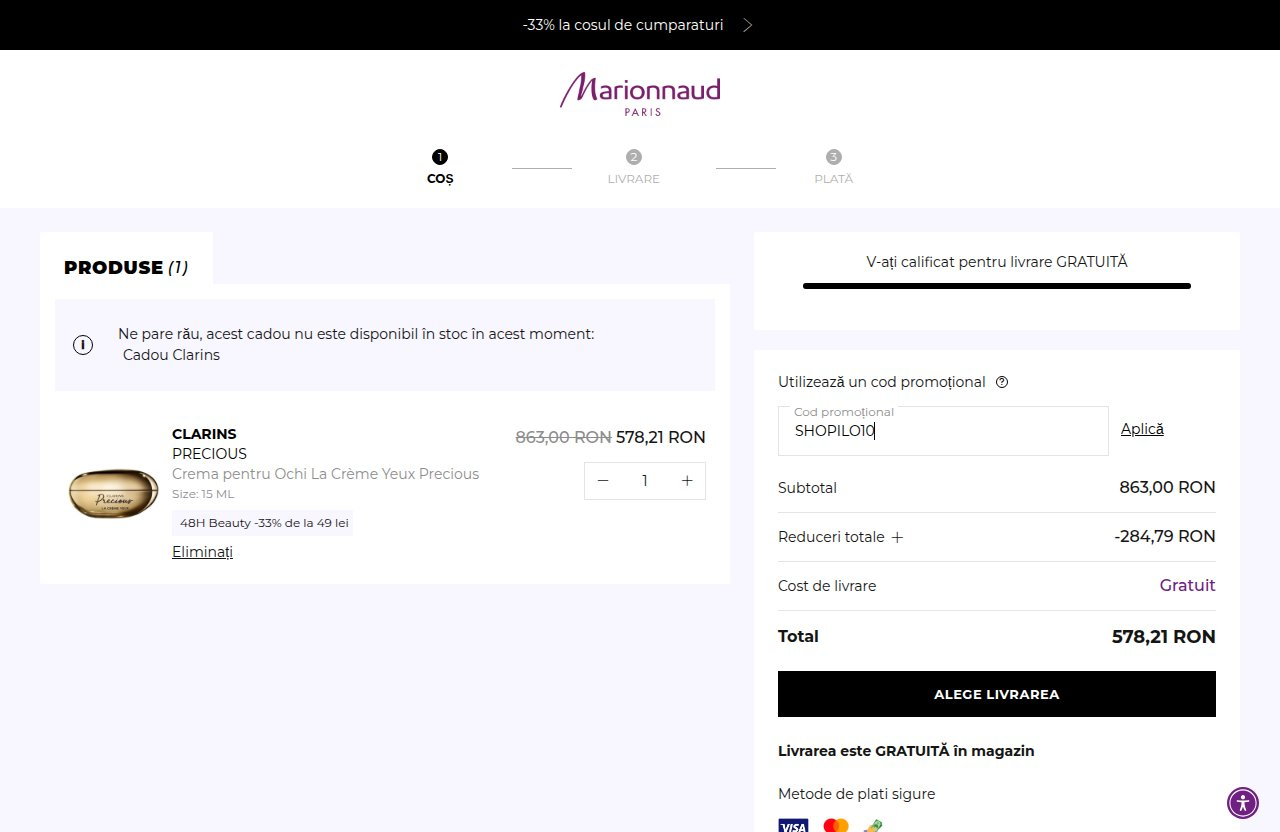The height and width of the screenshot is (832, 1280).
Task: Click the info icon in the out-of-stock notice
Action: pyautogui.click(x=83, y=345)
